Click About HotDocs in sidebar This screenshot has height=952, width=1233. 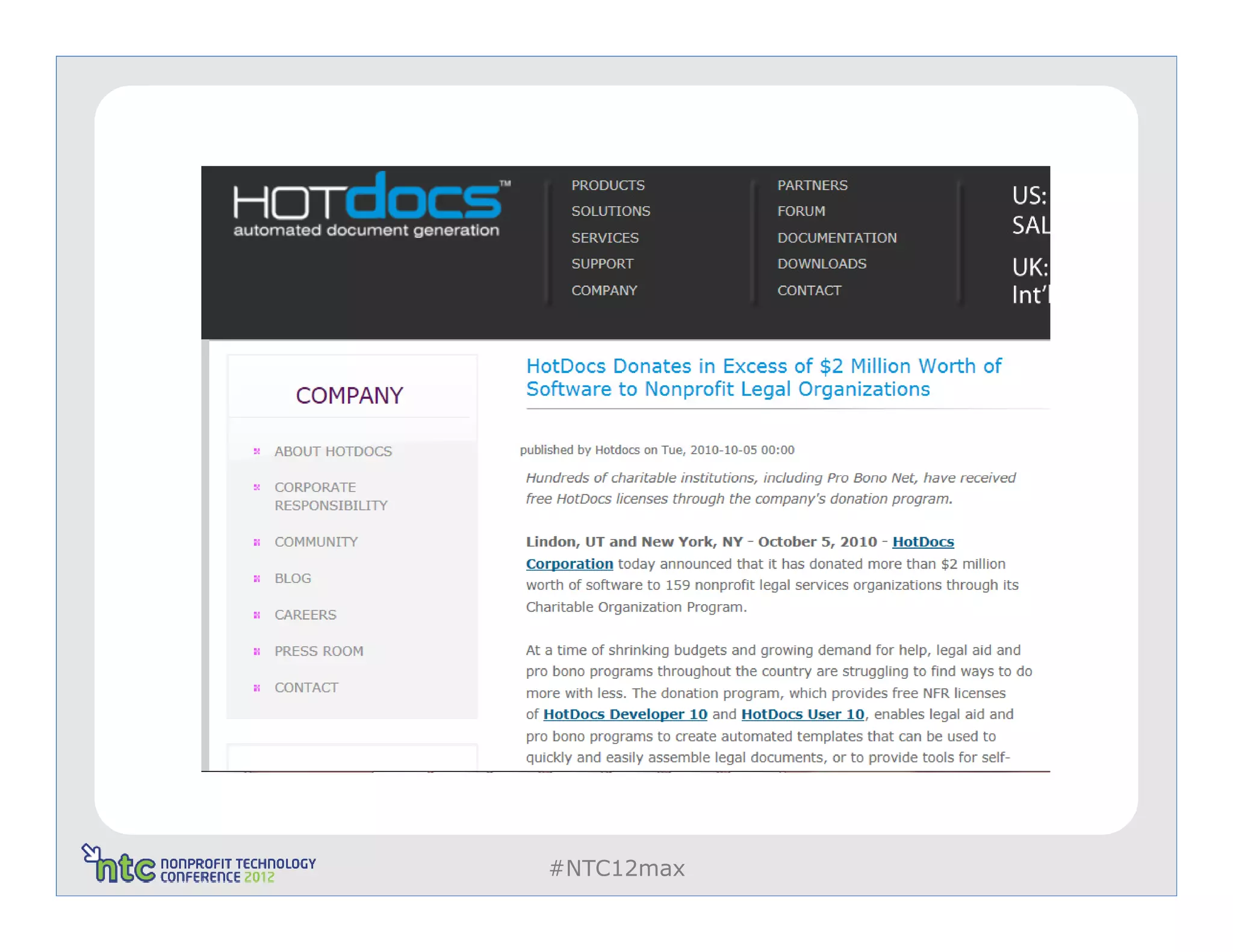point(333,451)
